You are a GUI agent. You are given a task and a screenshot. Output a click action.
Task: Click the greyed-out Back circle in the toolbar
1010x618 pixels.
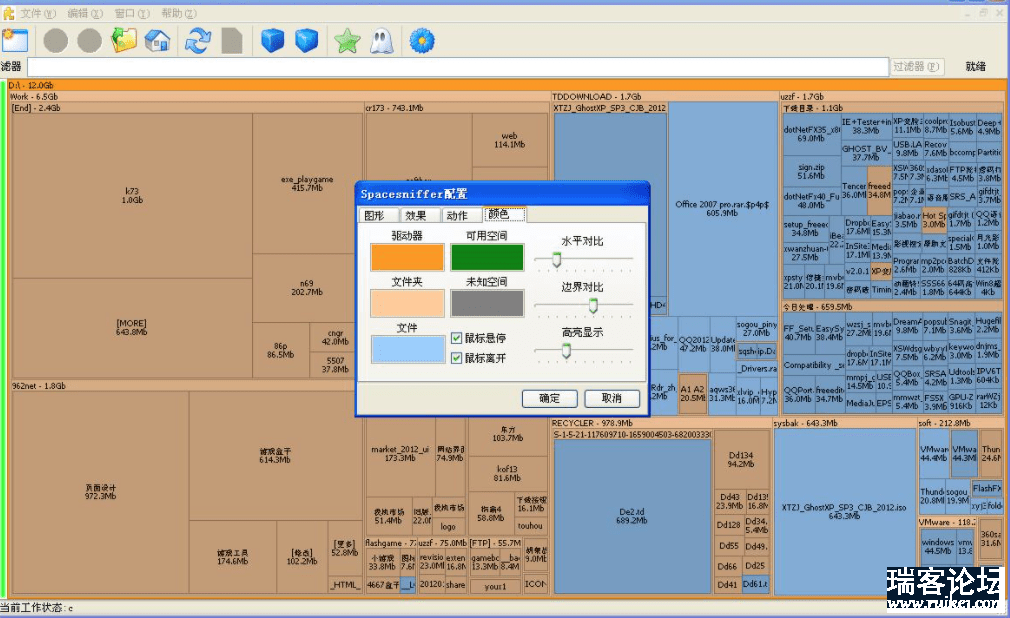coord(56,41)
